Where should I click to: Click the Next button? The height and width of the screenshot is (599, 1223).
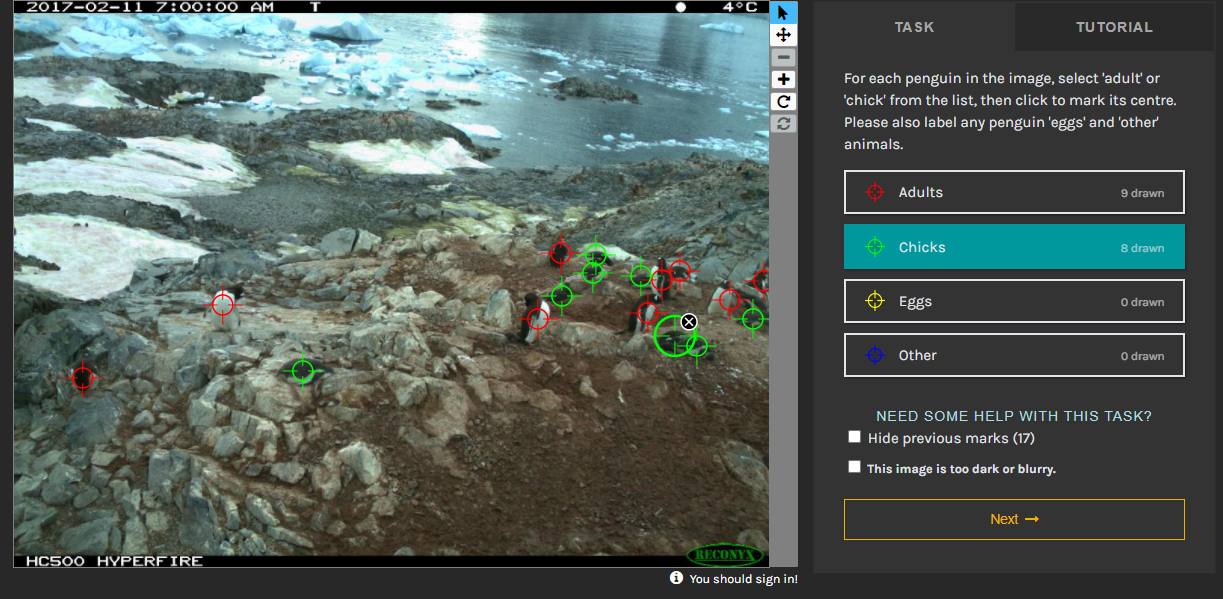pyautogui.click(x=1014, y=519)
